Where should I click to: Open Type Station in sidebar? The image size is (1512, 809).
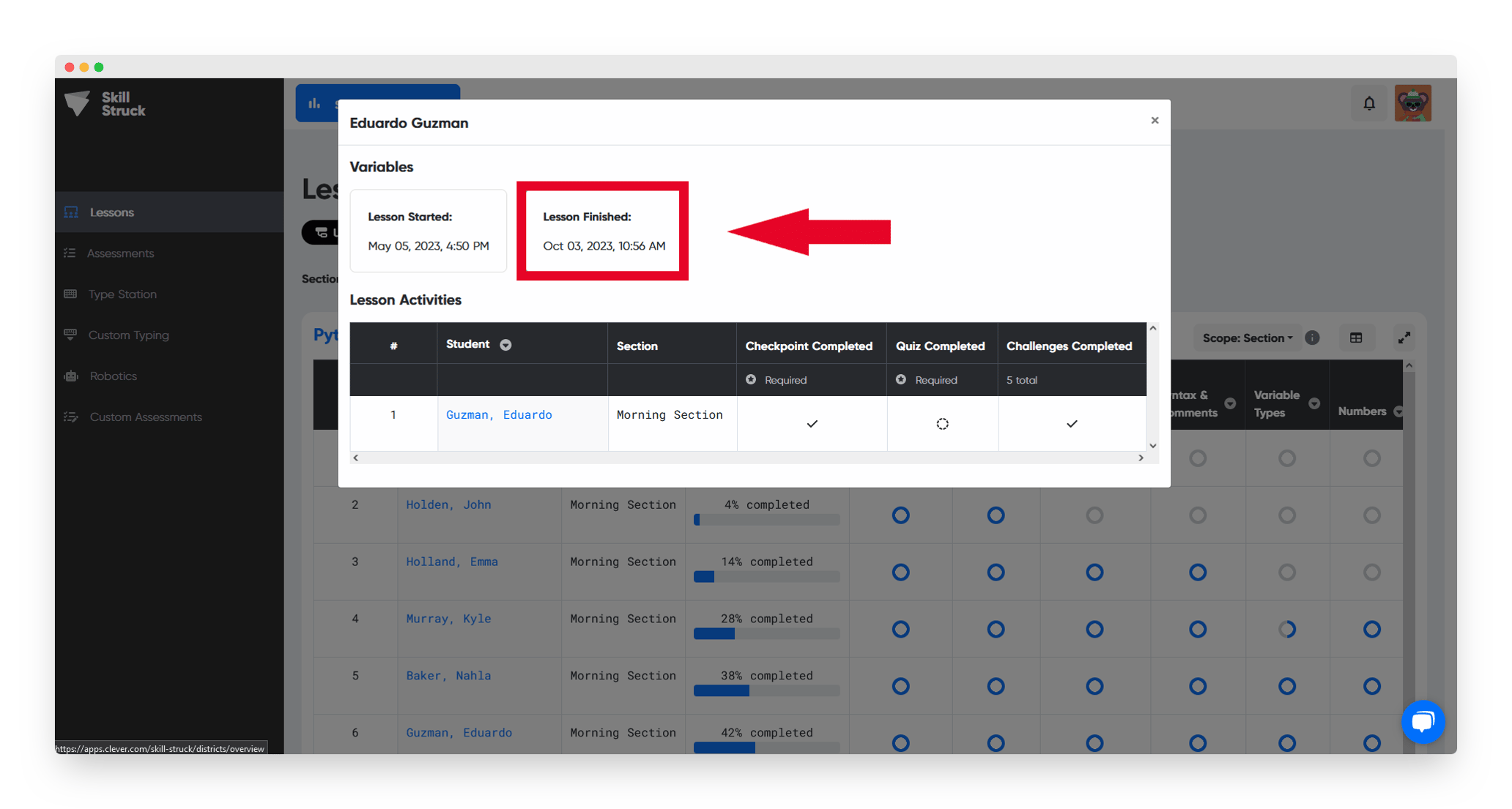122,294
